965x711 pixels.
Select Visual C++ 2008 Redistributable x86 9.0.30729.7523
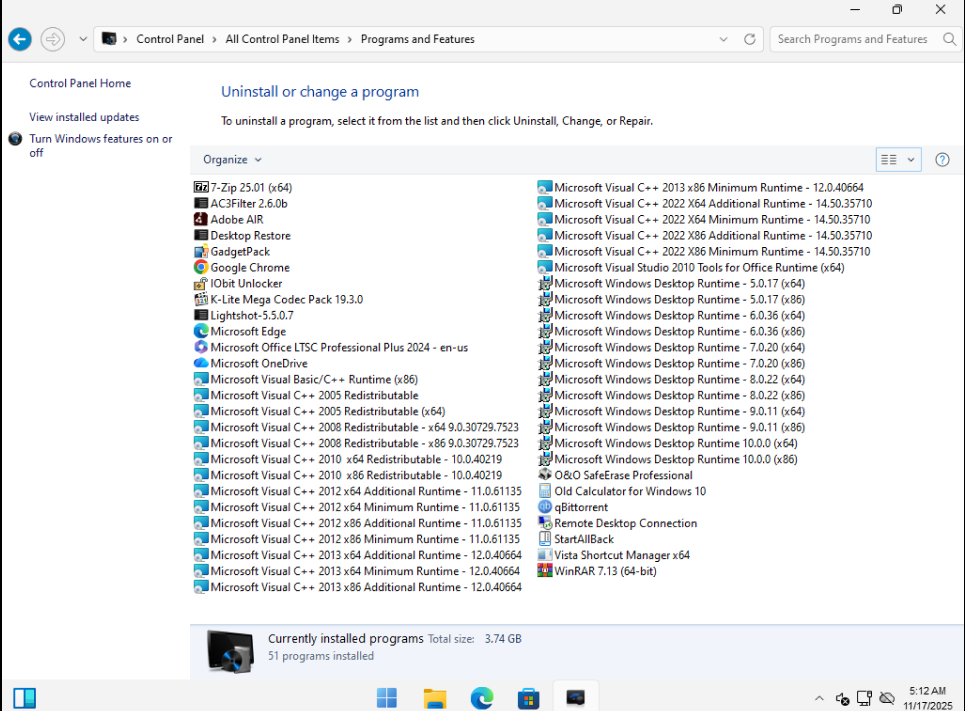(x=357, y=443)
